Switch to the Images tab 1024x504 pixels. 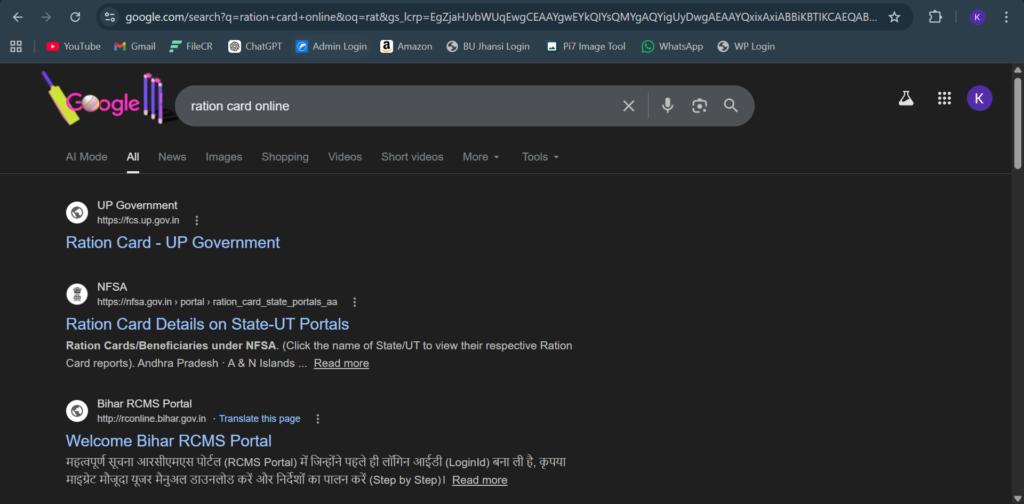(x=224, y=157)
